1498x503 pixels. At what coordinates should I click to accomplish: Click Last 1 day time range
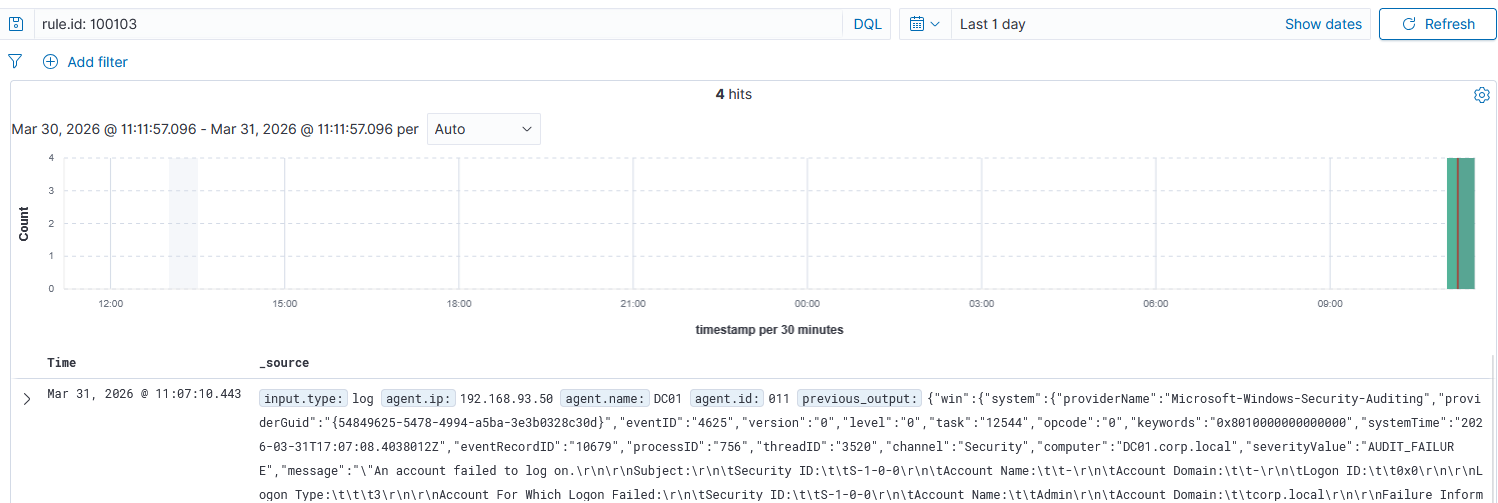point(993,24)
